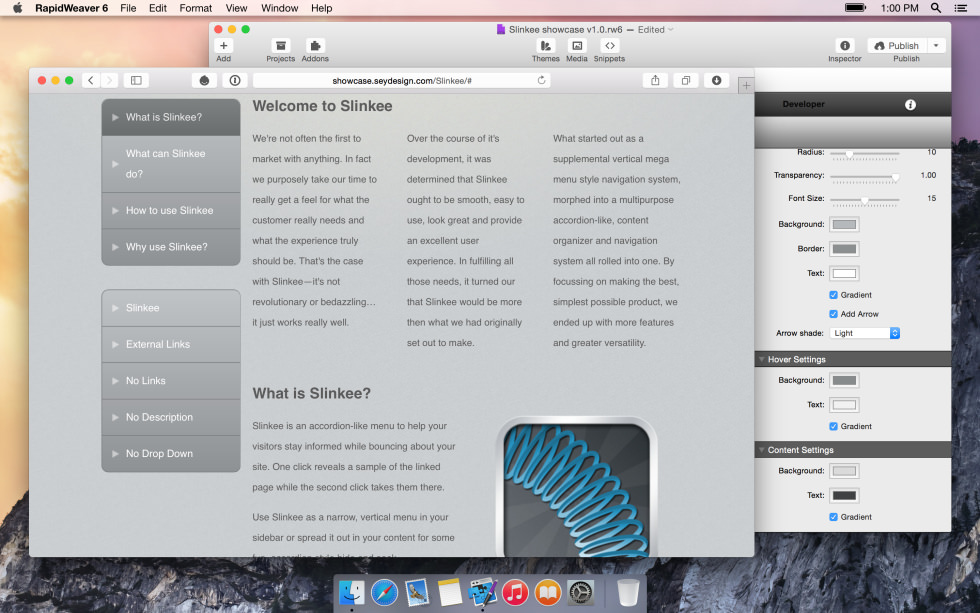Image resolution: width=980 pixels, height=613 pixels.
Task: Go back in the browser window
Action: (91, 80)
